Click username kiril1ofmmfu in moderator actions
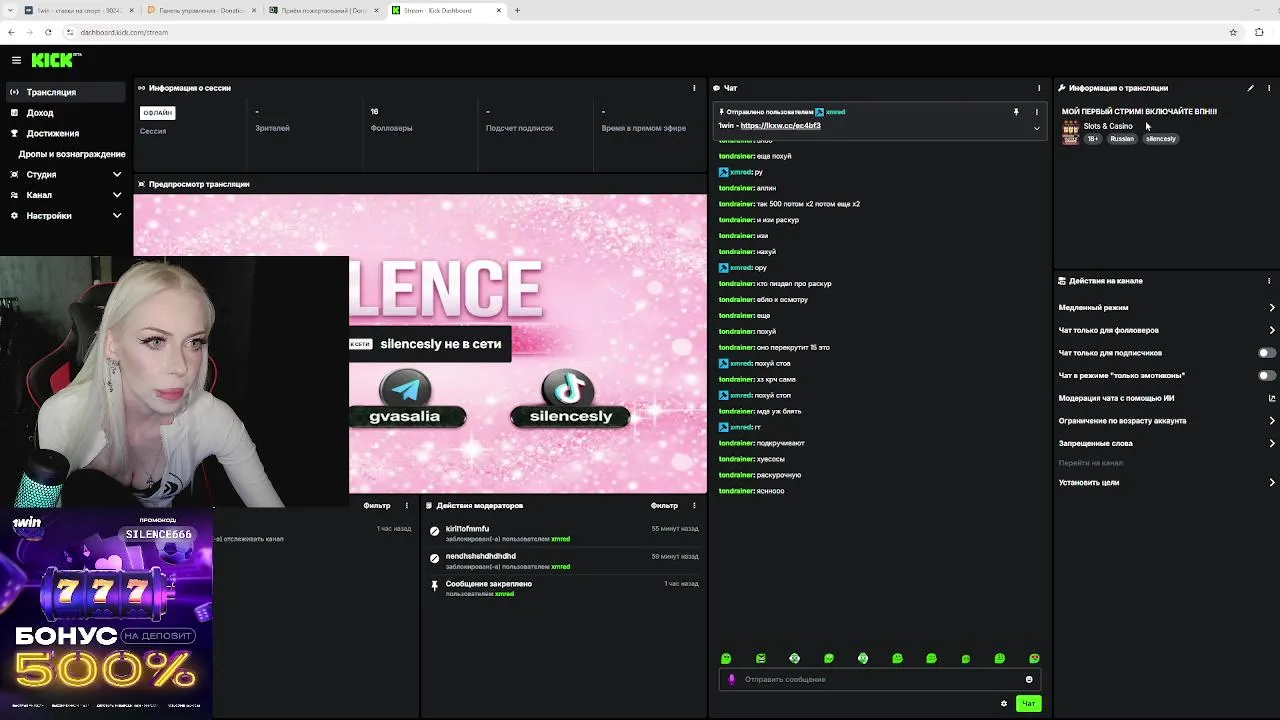Screen dimensions: 1280x720 tap(467, 529)
